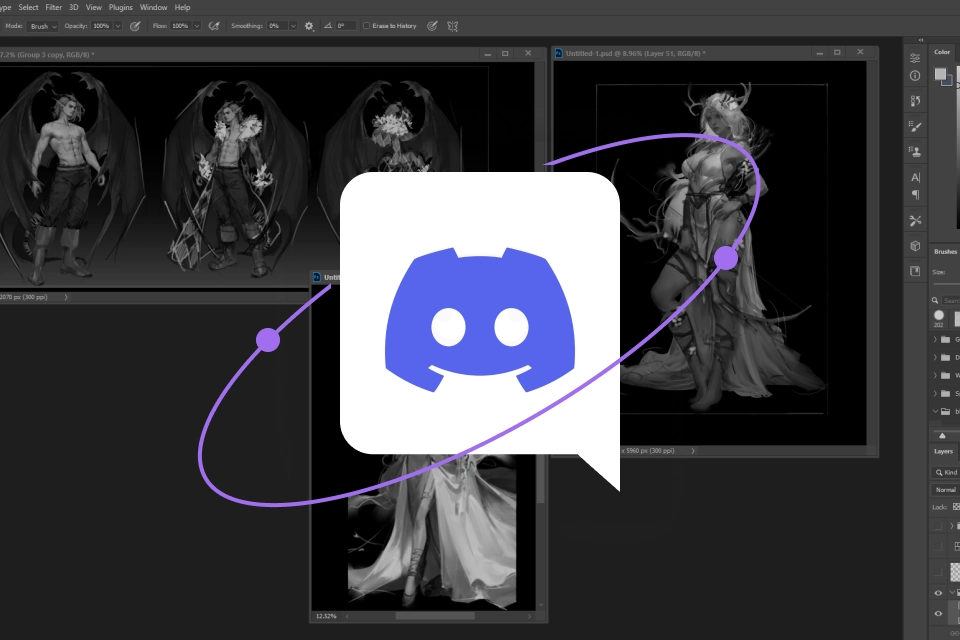This screenshot has height=640, width=960.
Task: Open the Clone Source stamp panel icon
Action: (915, 151)
